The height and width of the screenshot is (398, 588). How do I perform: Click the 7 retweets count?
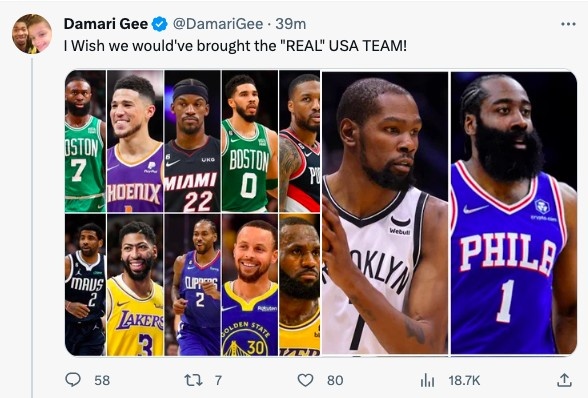218,380
